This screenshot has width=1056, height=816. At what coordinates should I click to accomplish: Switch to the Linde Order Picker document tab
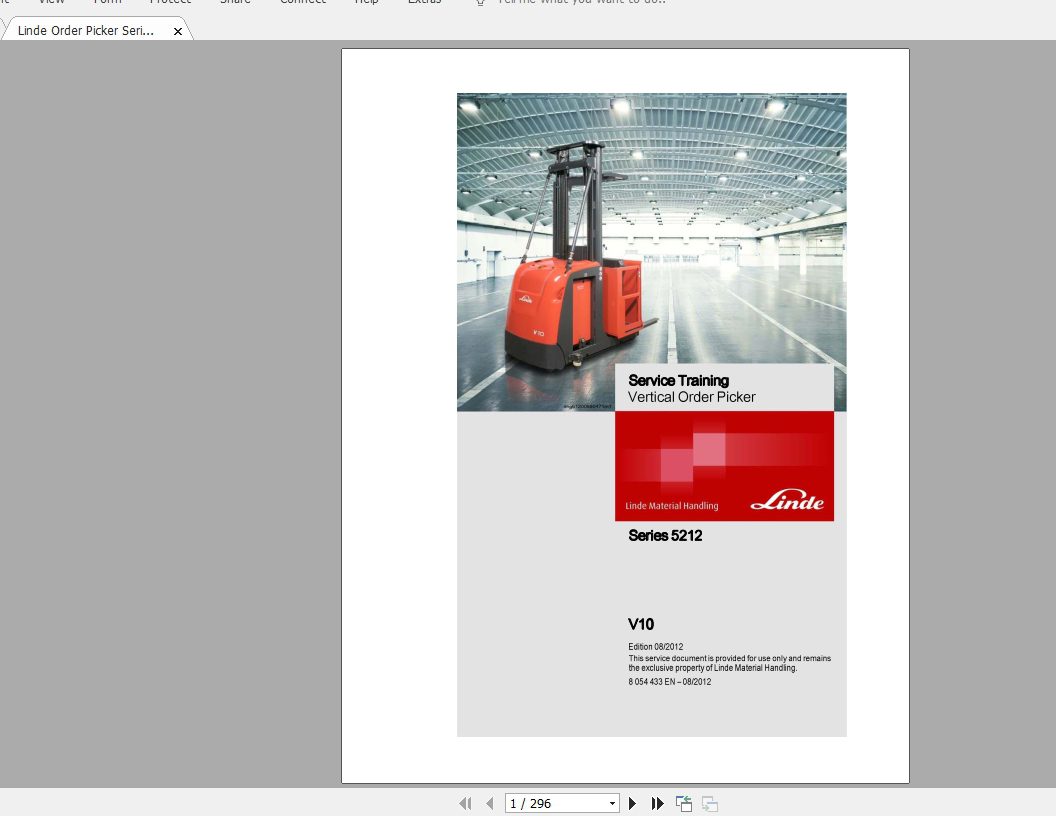point(86,30)
